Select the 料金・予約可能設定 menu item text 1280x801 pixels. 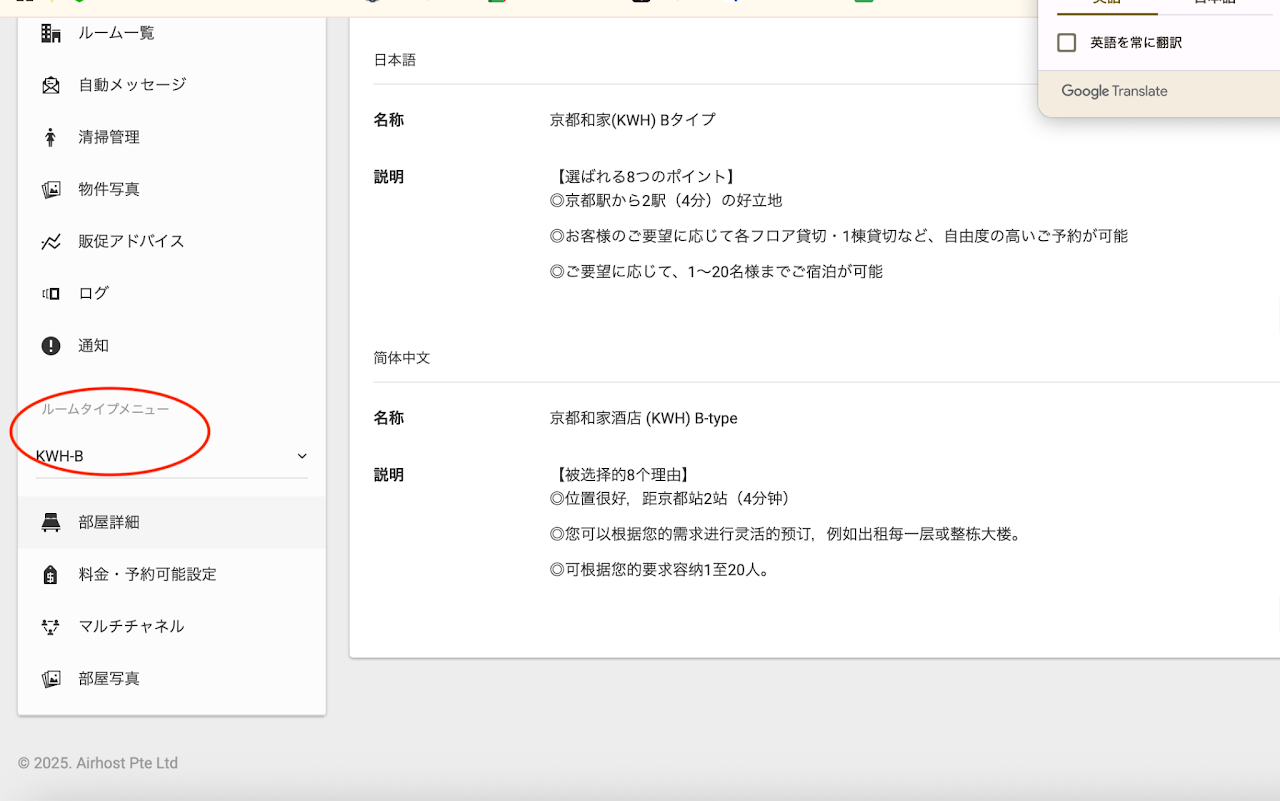point(147,574)
